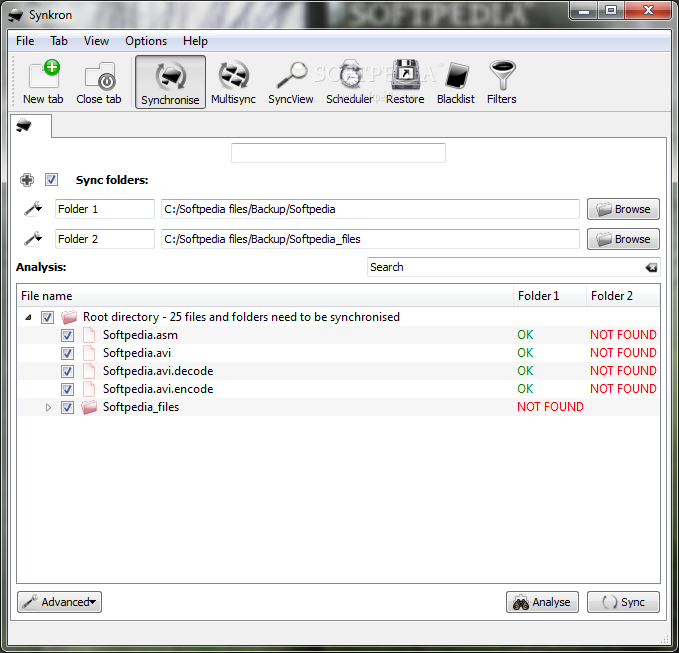Screen dimensions: 679x653
Task: Open the Blacklist tool
Action: (456, 82)
